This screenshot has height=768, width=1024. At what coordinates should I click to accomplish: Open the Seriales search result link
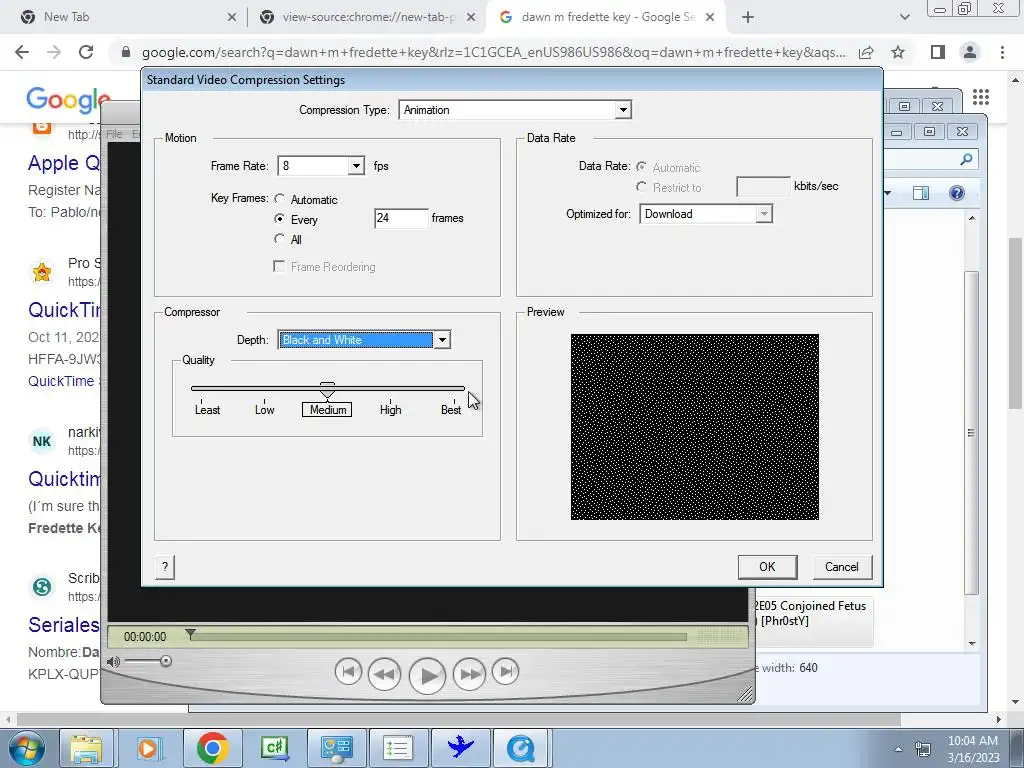click(64, 625)
